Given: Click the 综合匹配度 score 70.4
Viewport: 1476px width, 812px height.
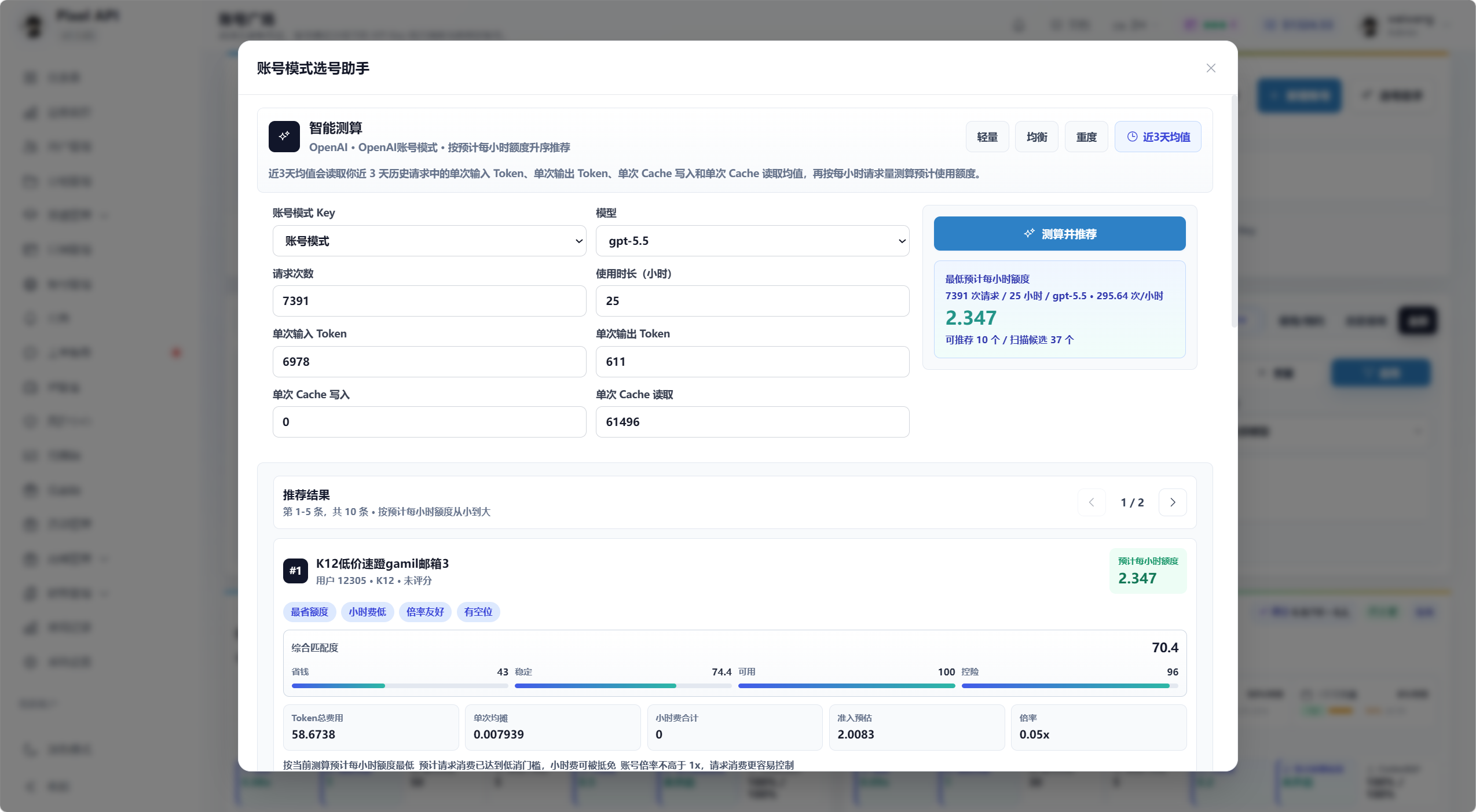Looking at the screenshot, I should tap(1165, 648).
